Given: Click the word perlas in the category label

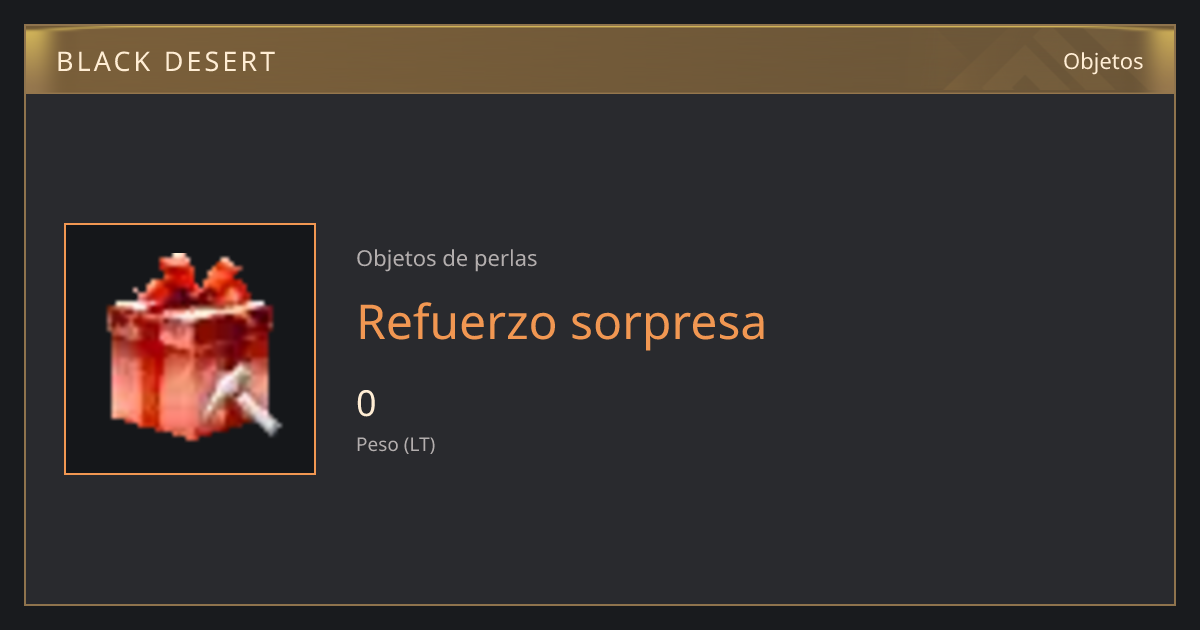Looking at the screenshot, I should coord(508,259).
